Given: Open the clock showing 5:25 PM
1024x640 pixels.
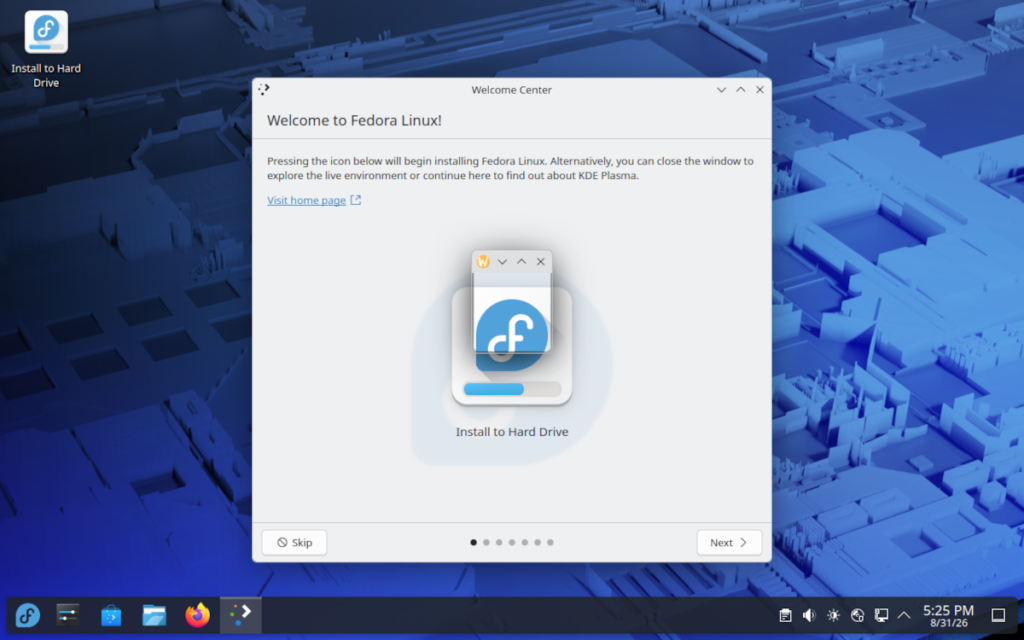Looking at the screenshot, I should [x=948, y=615].
